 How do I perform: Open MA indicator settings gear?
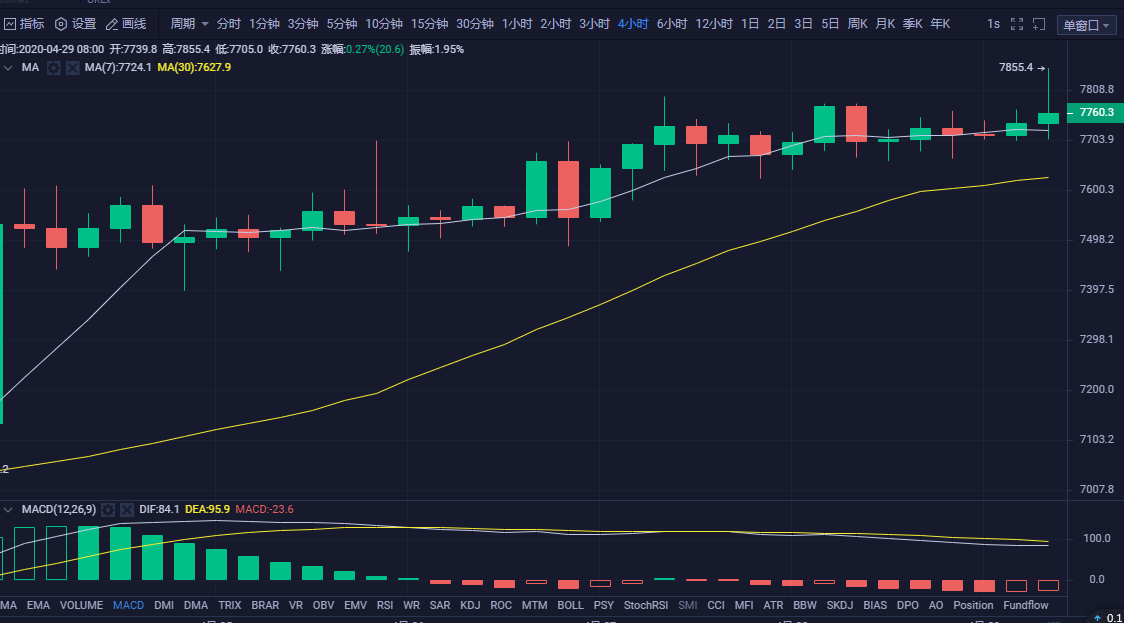(x=54, y=67)
